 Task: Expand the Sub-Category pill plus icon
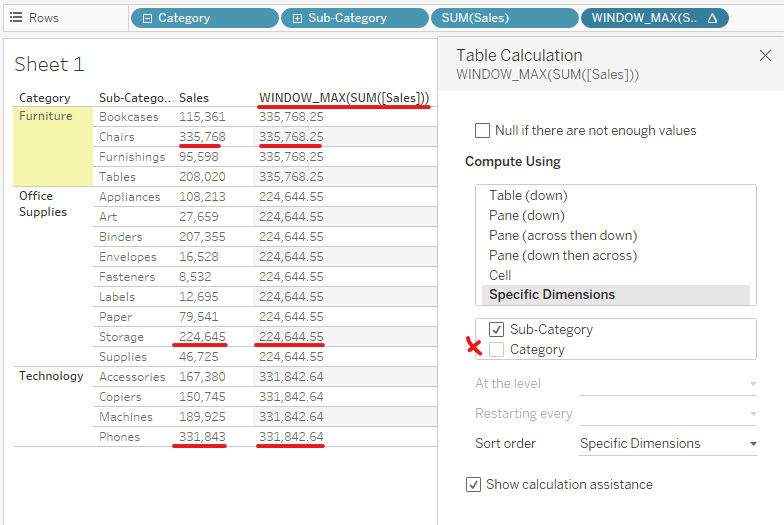click(x=297, y=18)
